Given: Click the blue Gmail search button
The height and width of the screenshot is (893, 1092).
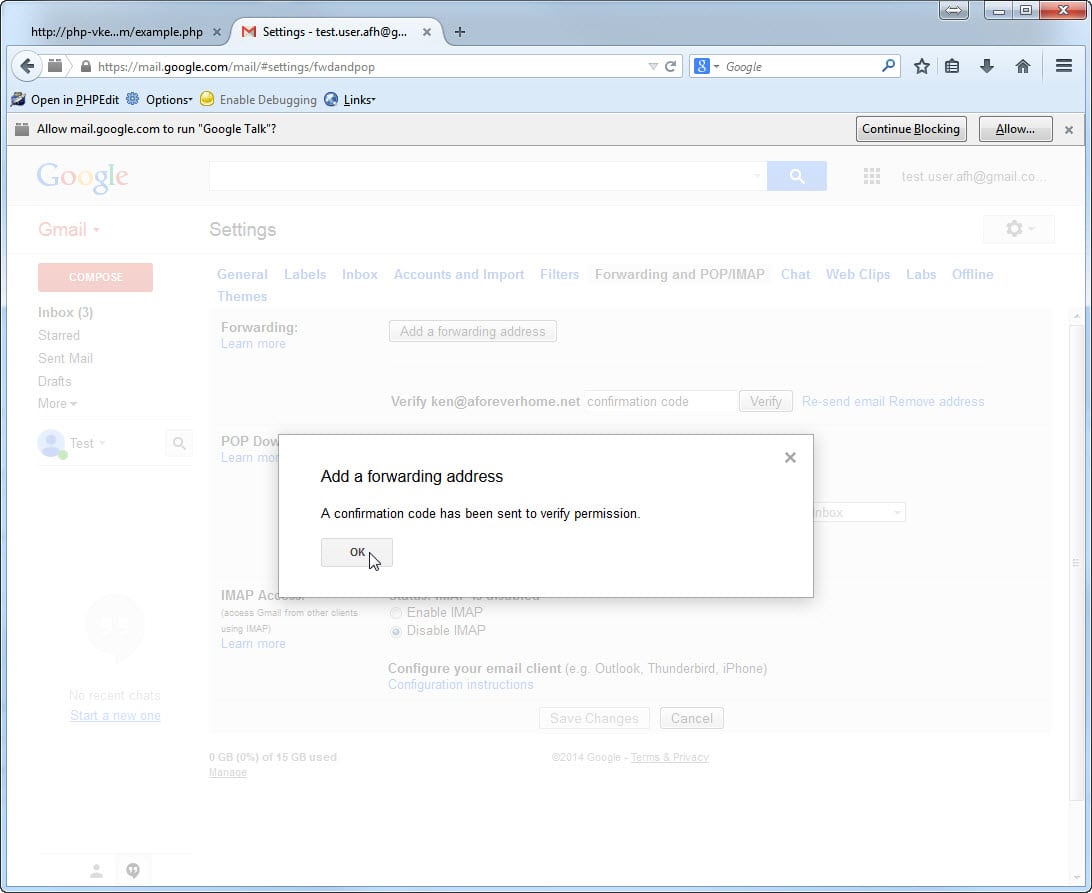Looking at the screenshot, I should coord(796,176).
